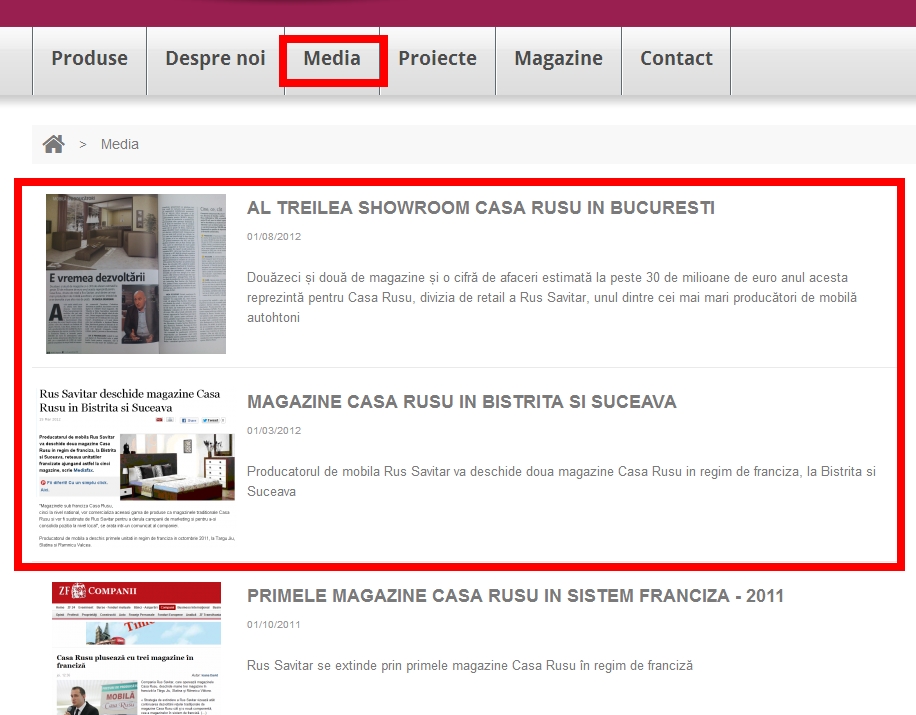Viewport: 916px width, 715px height.
Task: Click summary Rus Savitar se extinde prin primele magazine
Action: 470,666
